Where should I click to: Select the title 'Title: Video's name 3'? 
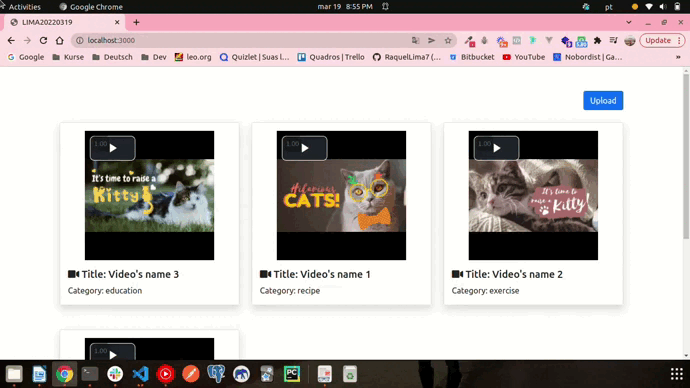pos(130,274)
